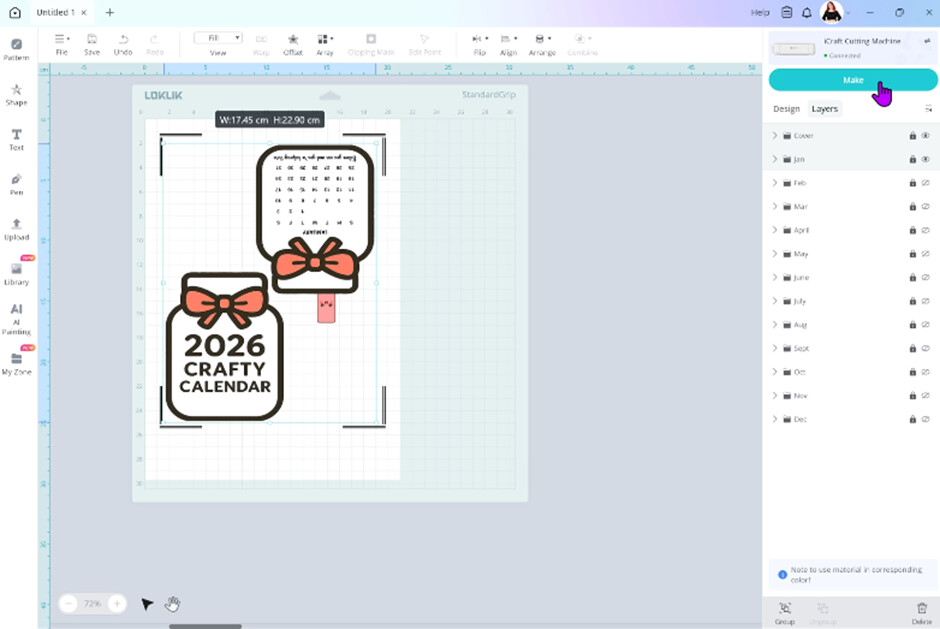
Task: Show the Feb layer via eye icon
Action: [x=925, y=183]
